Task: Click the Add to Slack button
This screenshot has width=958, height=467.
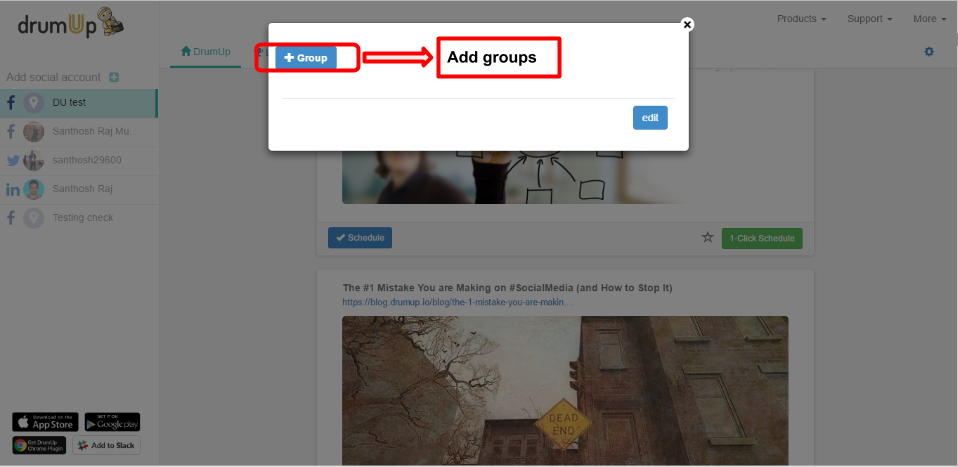Action: tap(107, 445)
